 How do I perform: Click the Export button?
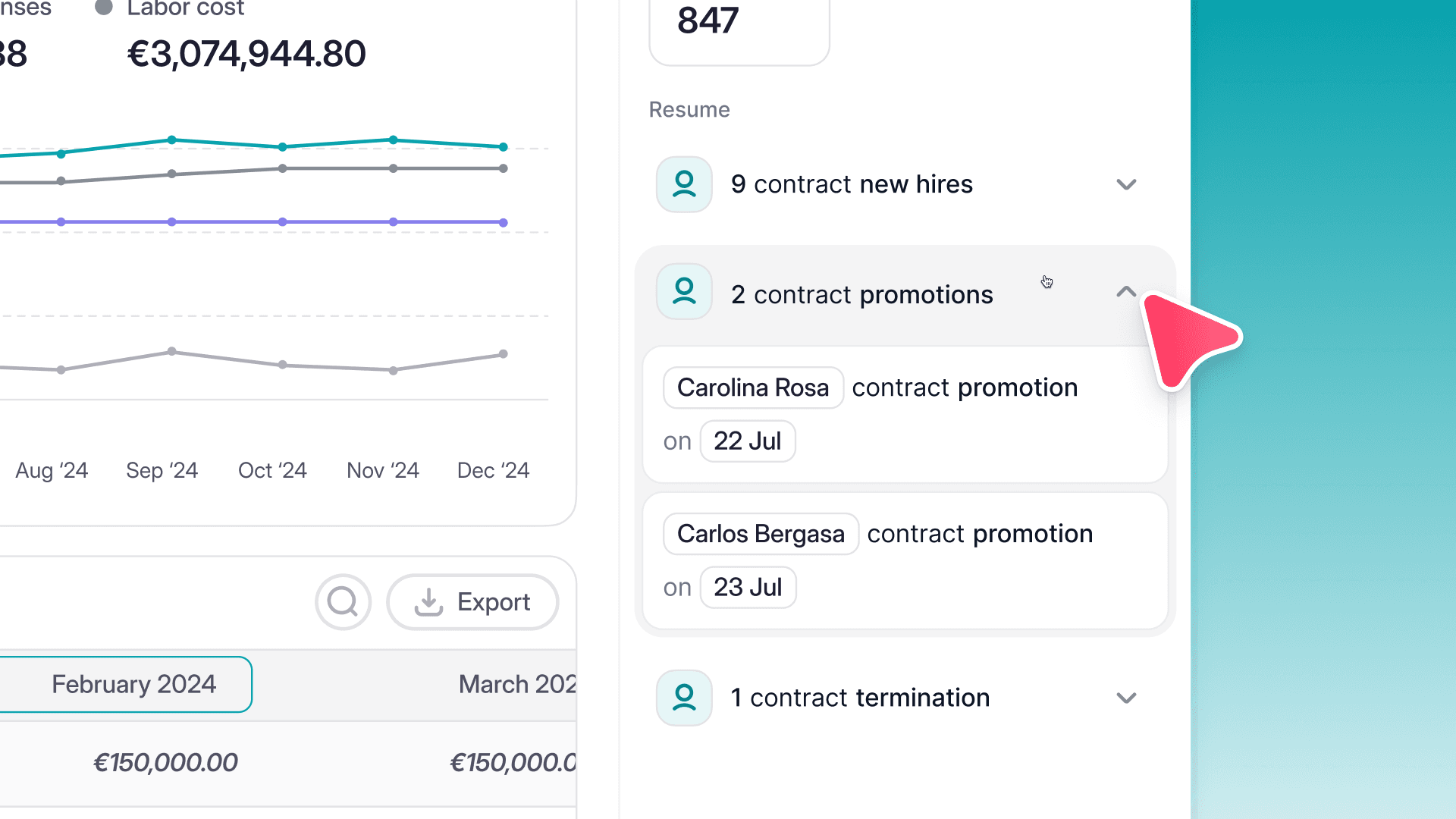pyautogui.click(x=472, y=601)
